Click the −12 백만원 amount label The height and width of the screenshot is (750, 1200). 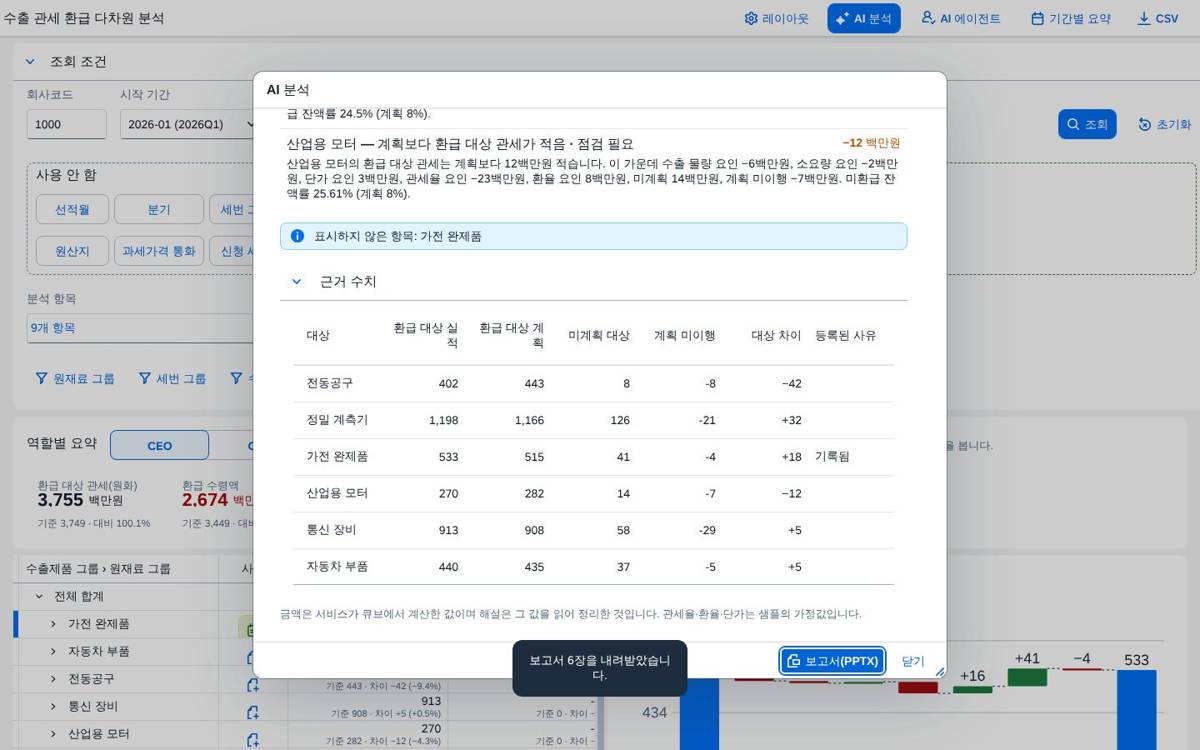pos(871,143)
